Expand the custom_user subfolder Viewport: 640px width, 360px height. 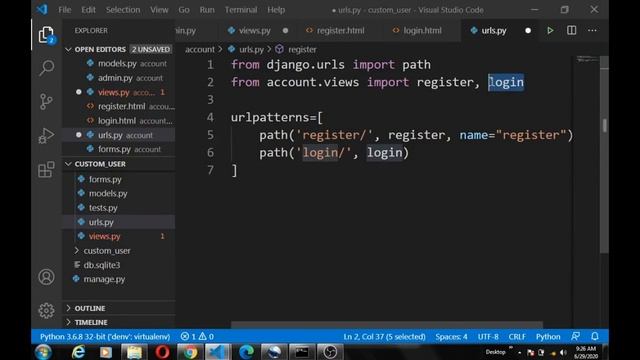107,251
